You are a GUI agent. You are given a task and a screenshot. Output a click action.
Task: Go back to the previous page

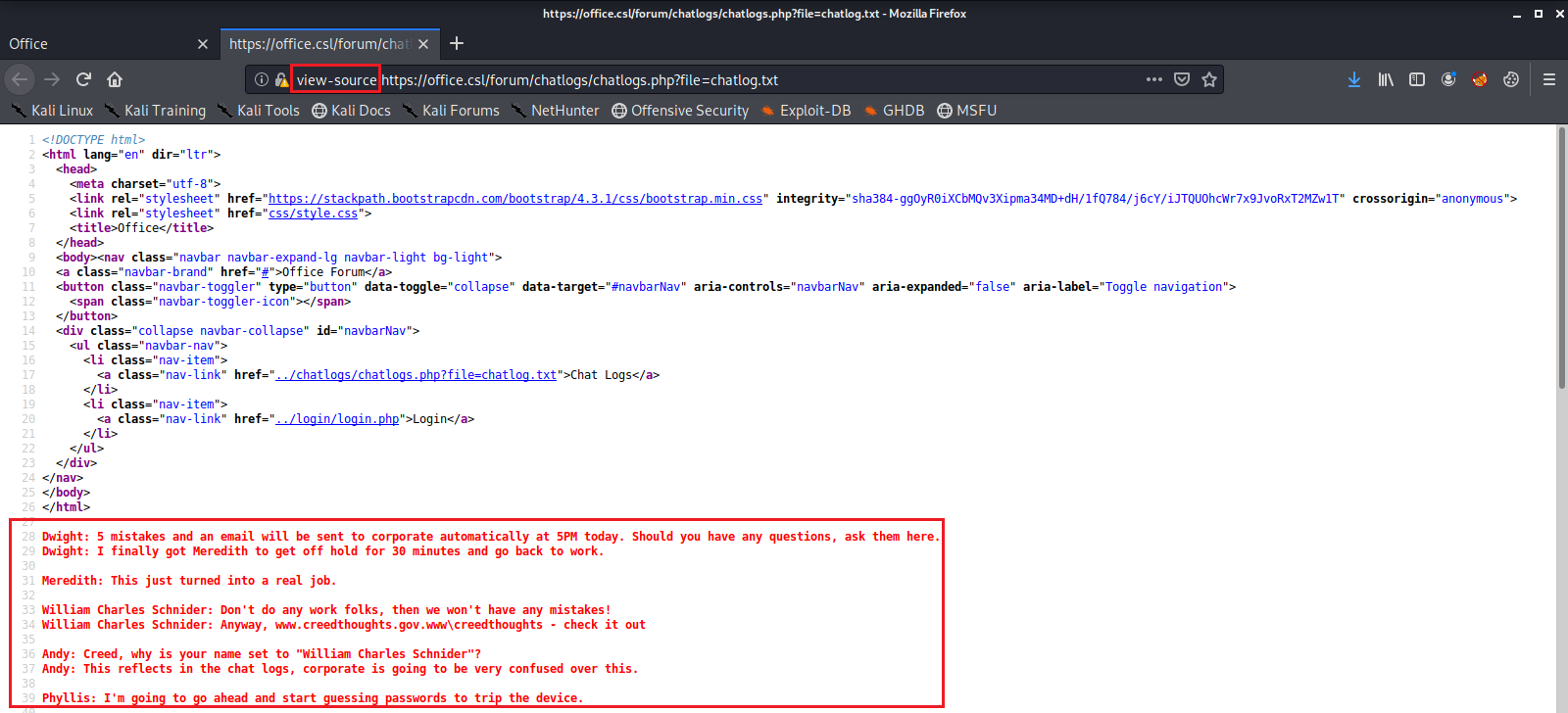tap(20, 79)
